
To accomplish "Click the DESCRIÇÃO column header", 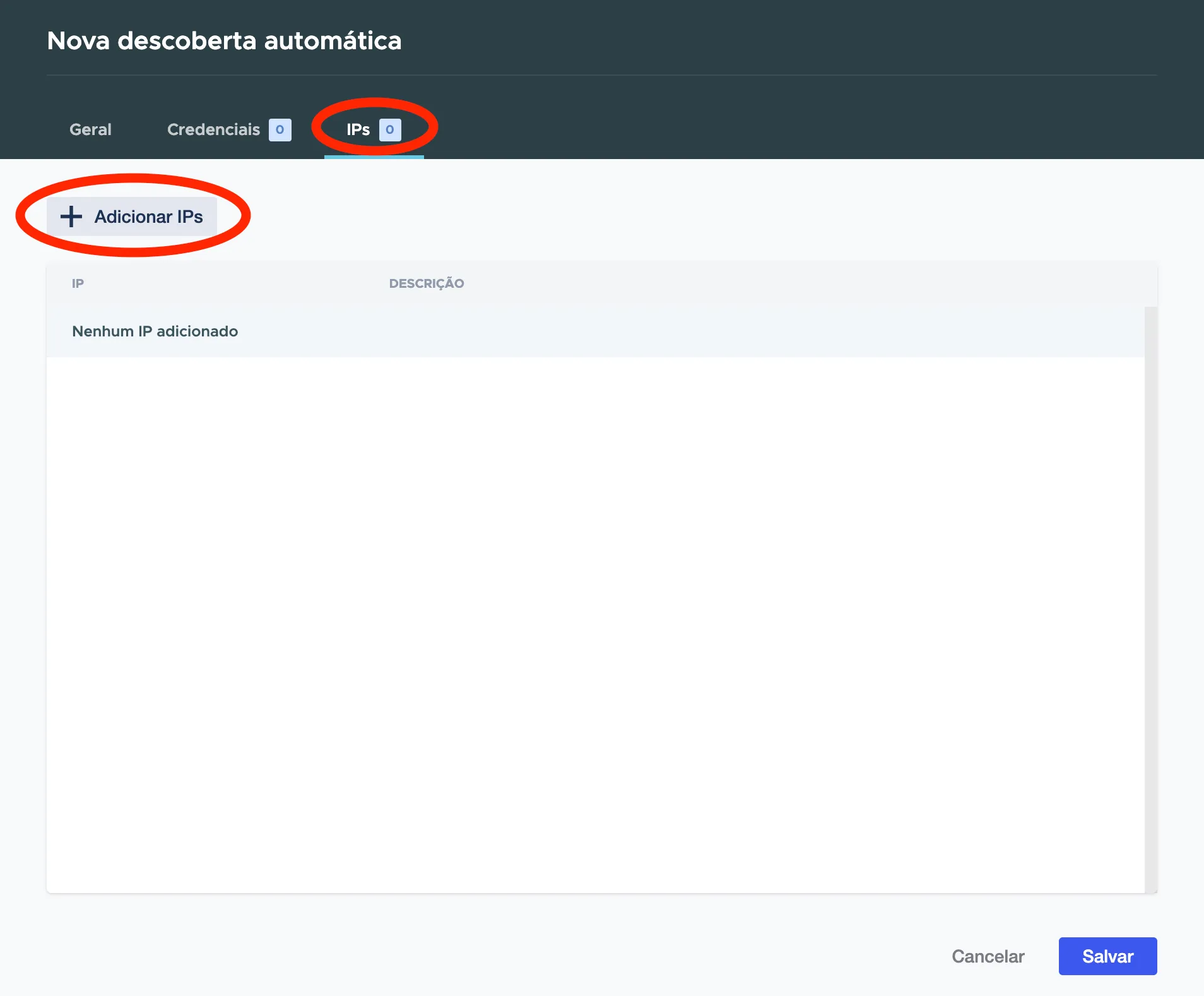I will click(x=427, y=283).
